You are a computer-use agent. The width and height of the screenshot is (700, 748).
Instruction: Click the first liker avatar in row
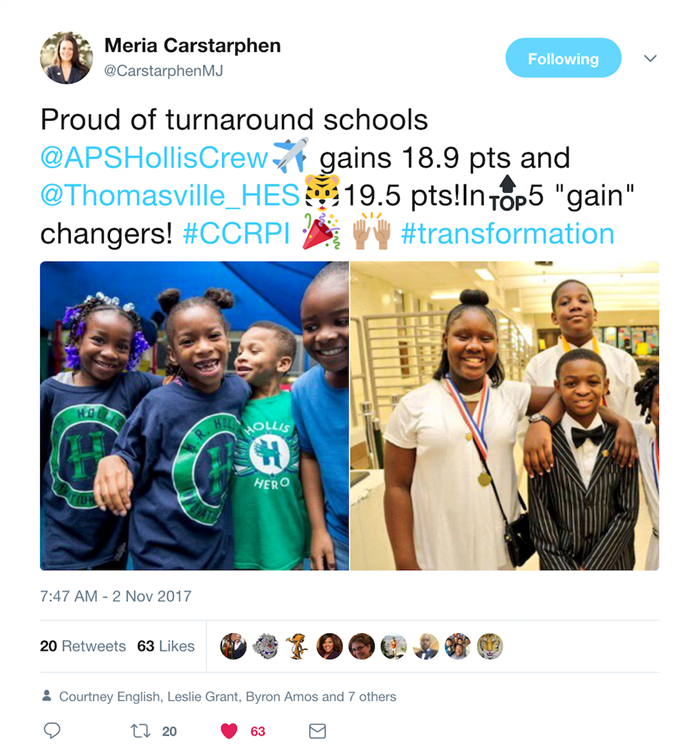point(233,646)
